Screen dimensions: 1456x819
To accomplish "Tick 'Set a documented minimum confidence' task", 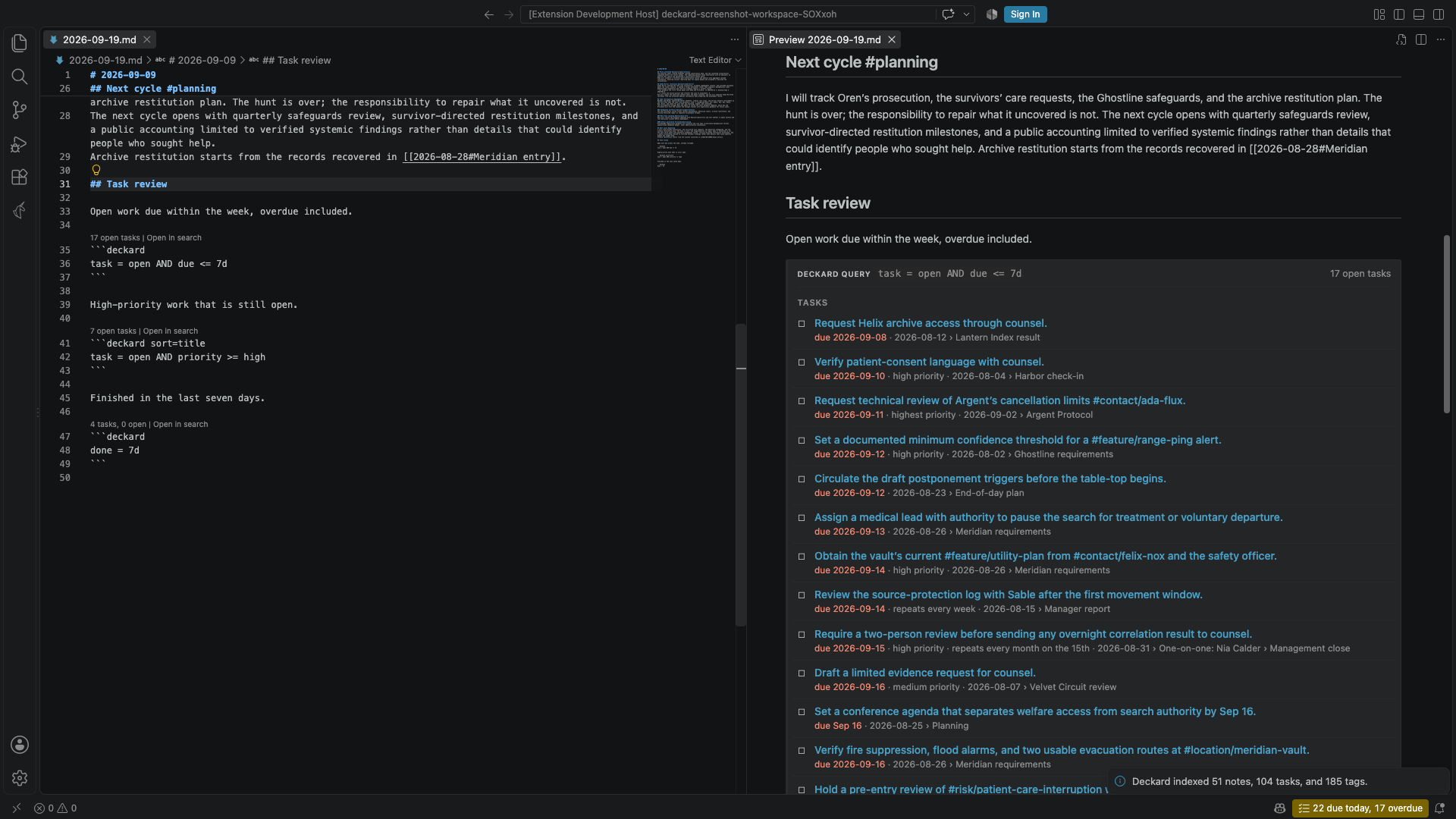I will pos(802,441).
